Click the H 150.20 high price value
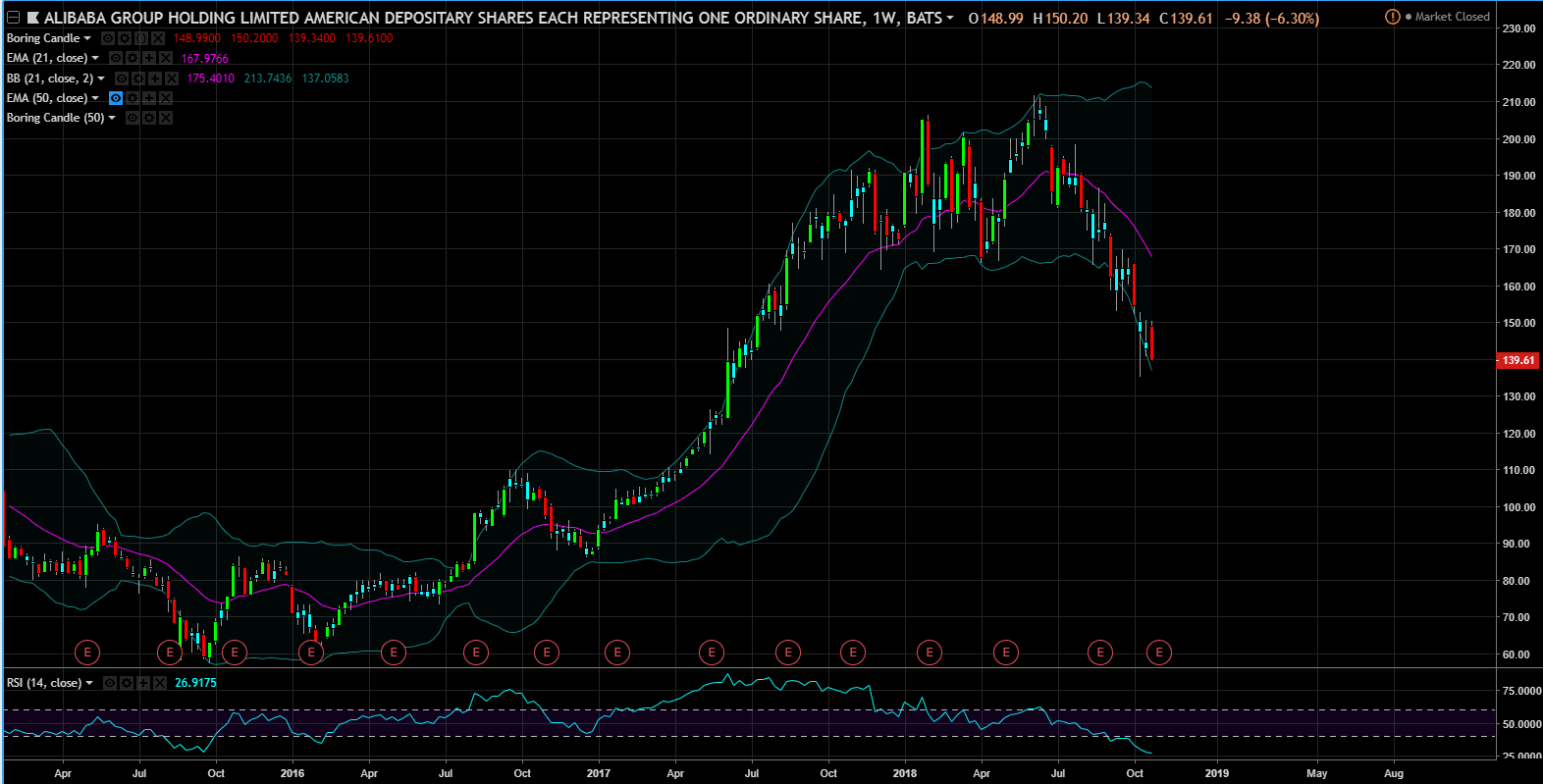Viewport: 1543px width, 784px height. (1060, 18)
